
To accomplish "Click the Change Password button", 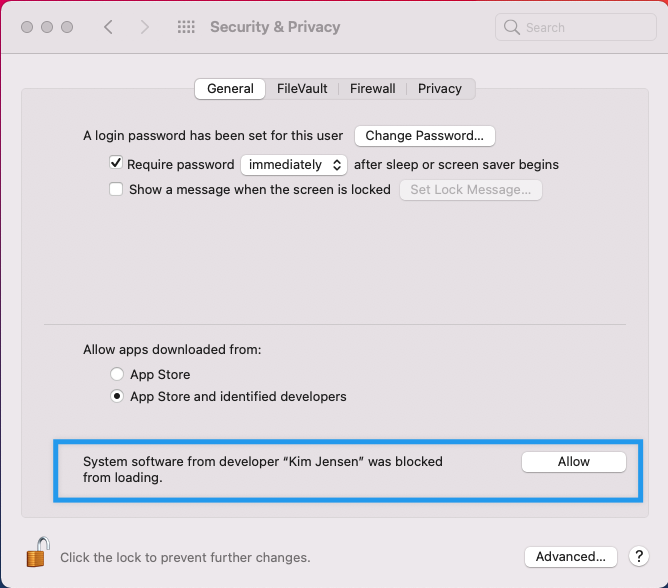I will click(x=424, y=136).
